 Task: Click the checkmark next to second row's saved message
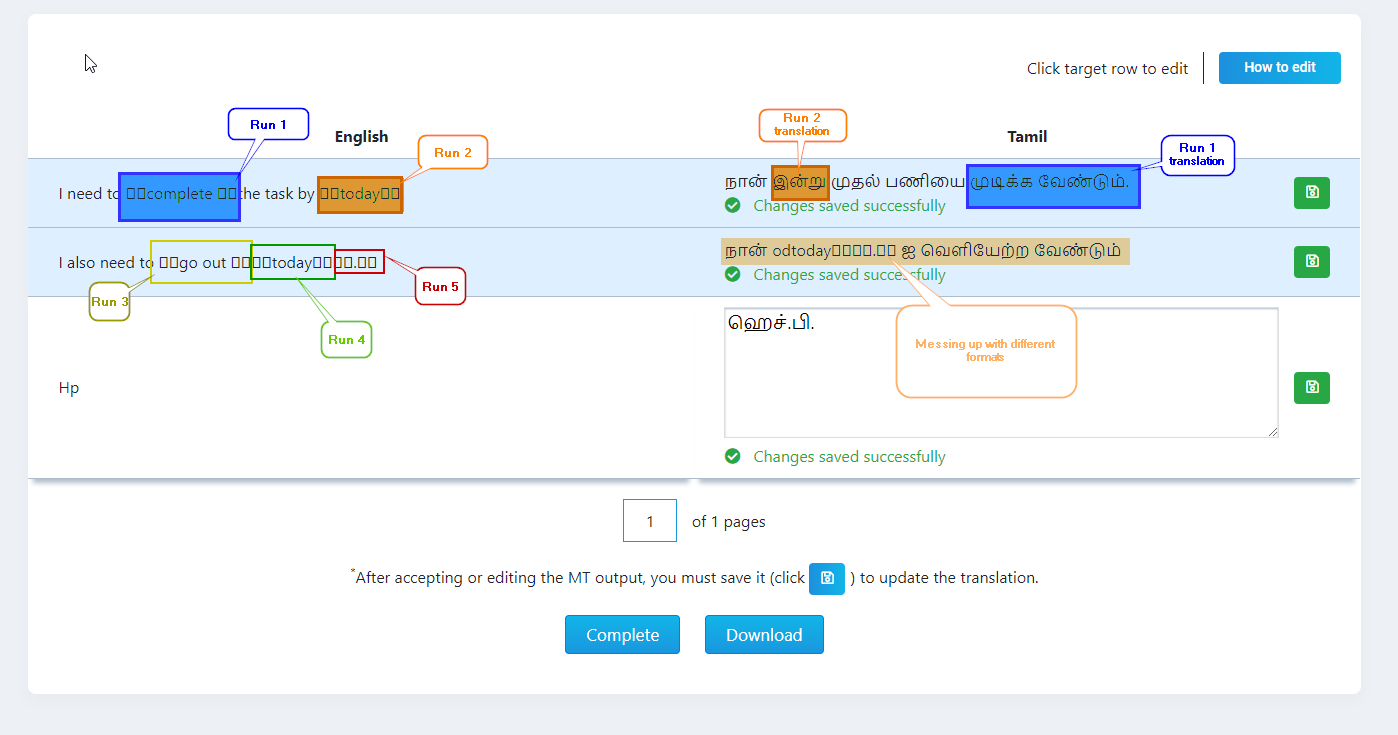[x=733, y=274]
